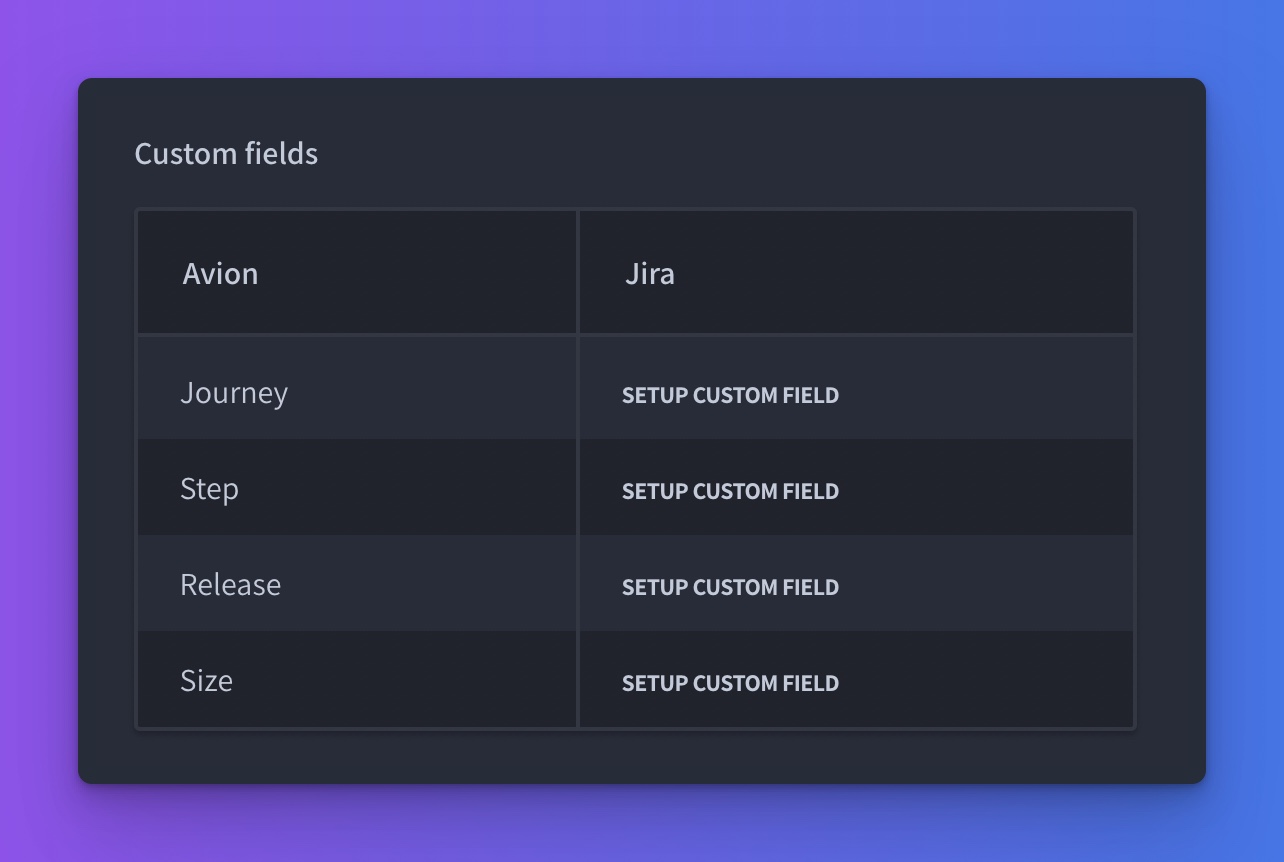
Task: Set up the Release custom field
Action: point(730,587)
